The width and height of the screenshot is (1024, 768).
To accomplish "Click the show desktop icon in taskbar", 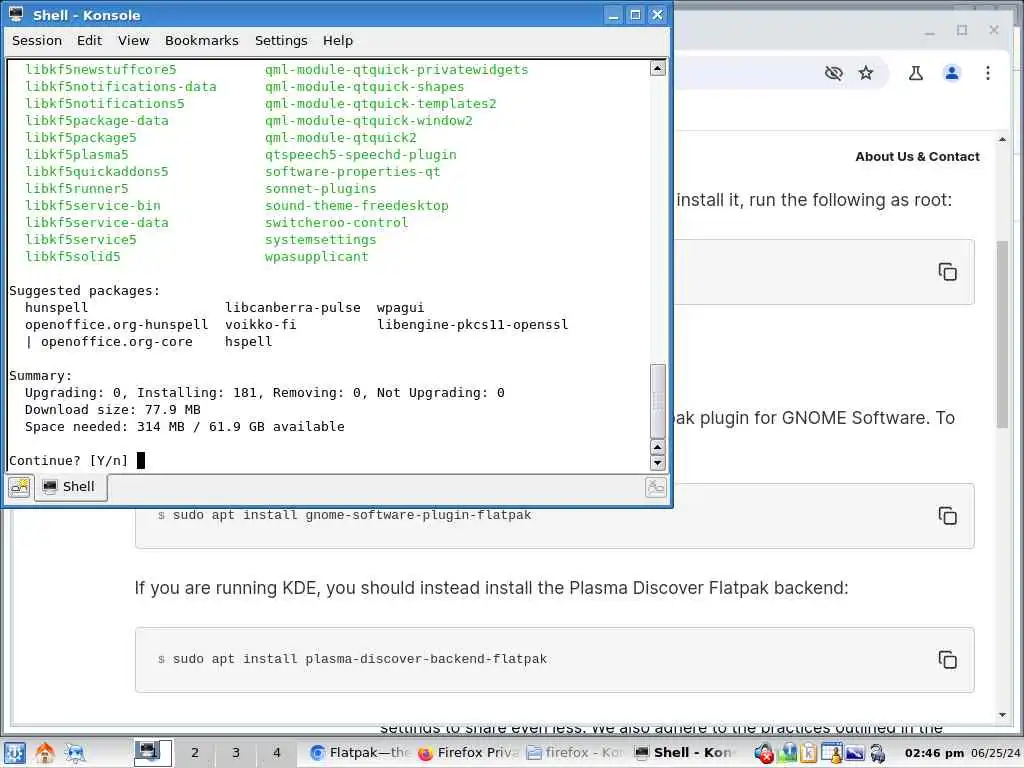I will tap(75, 753).
